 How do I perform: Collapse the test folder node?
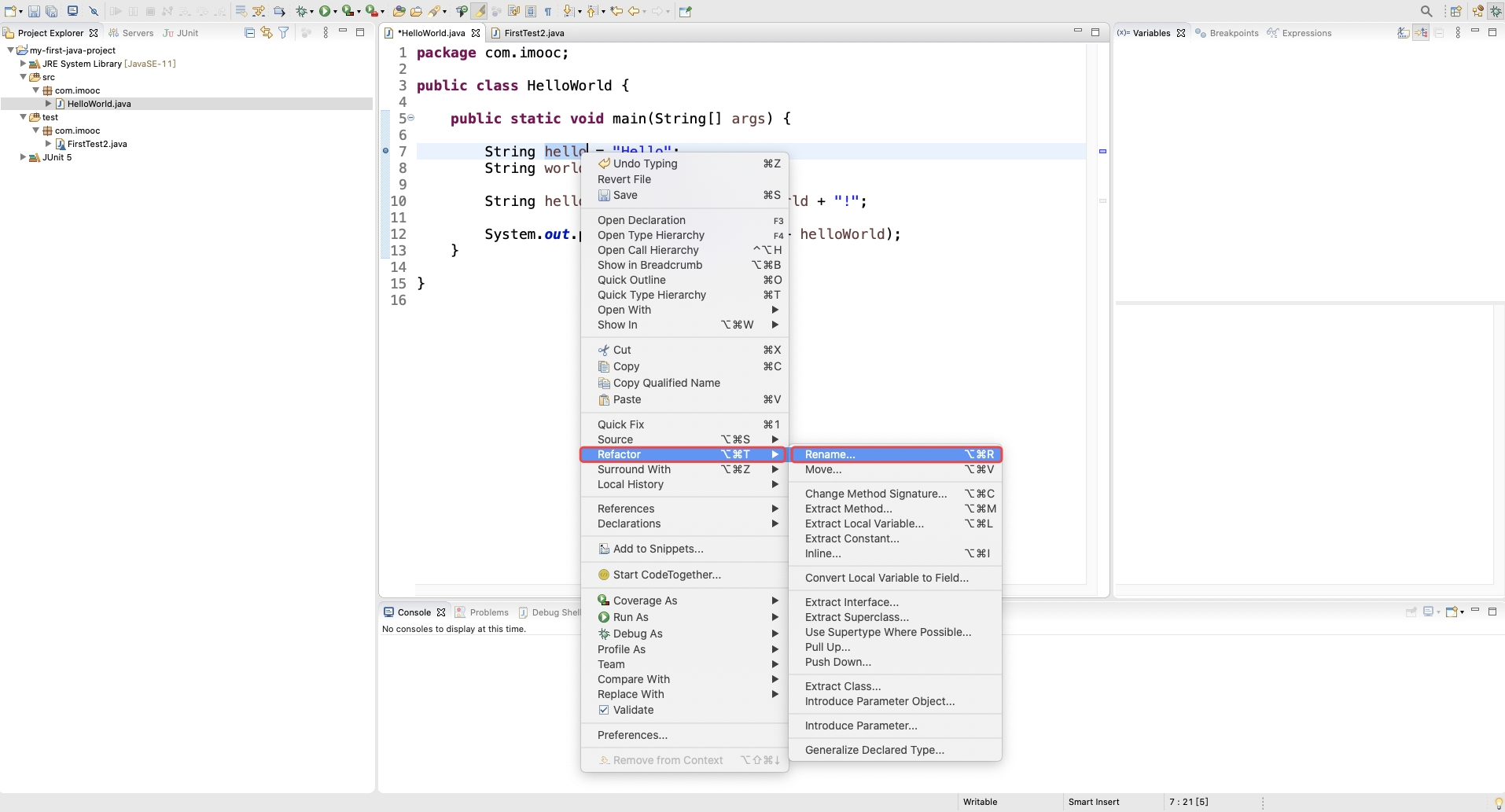tap(23, 117)
